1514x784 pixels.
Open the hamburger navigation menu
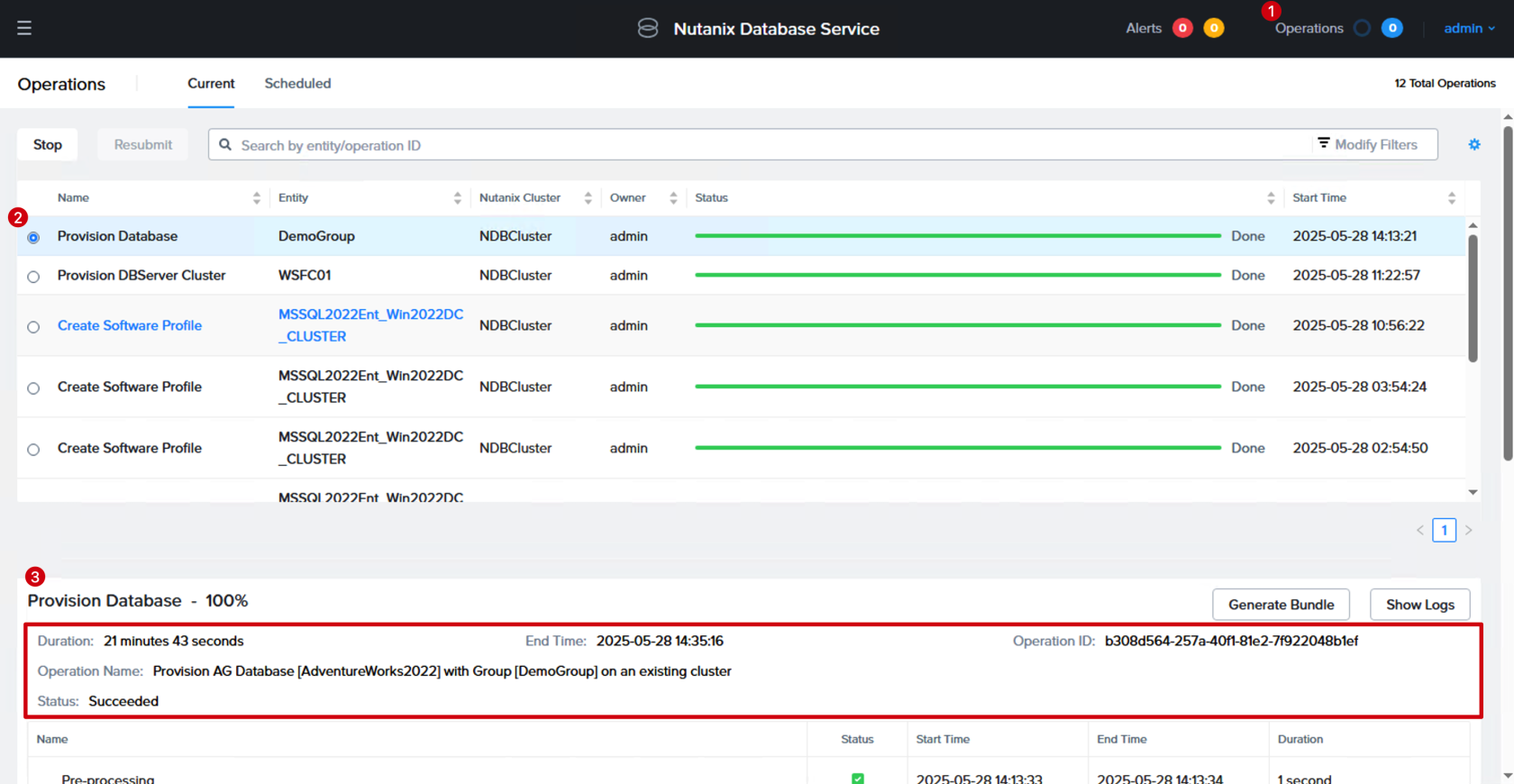24,28
